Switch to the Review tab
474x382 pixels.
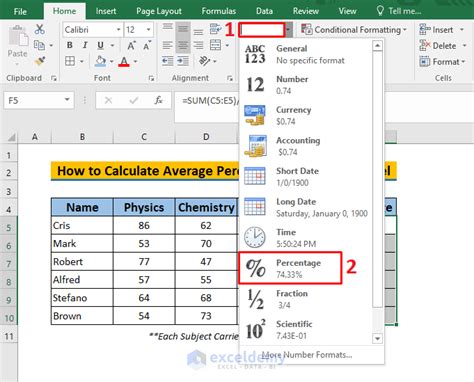pyautogui.click(x=306, y=11)
